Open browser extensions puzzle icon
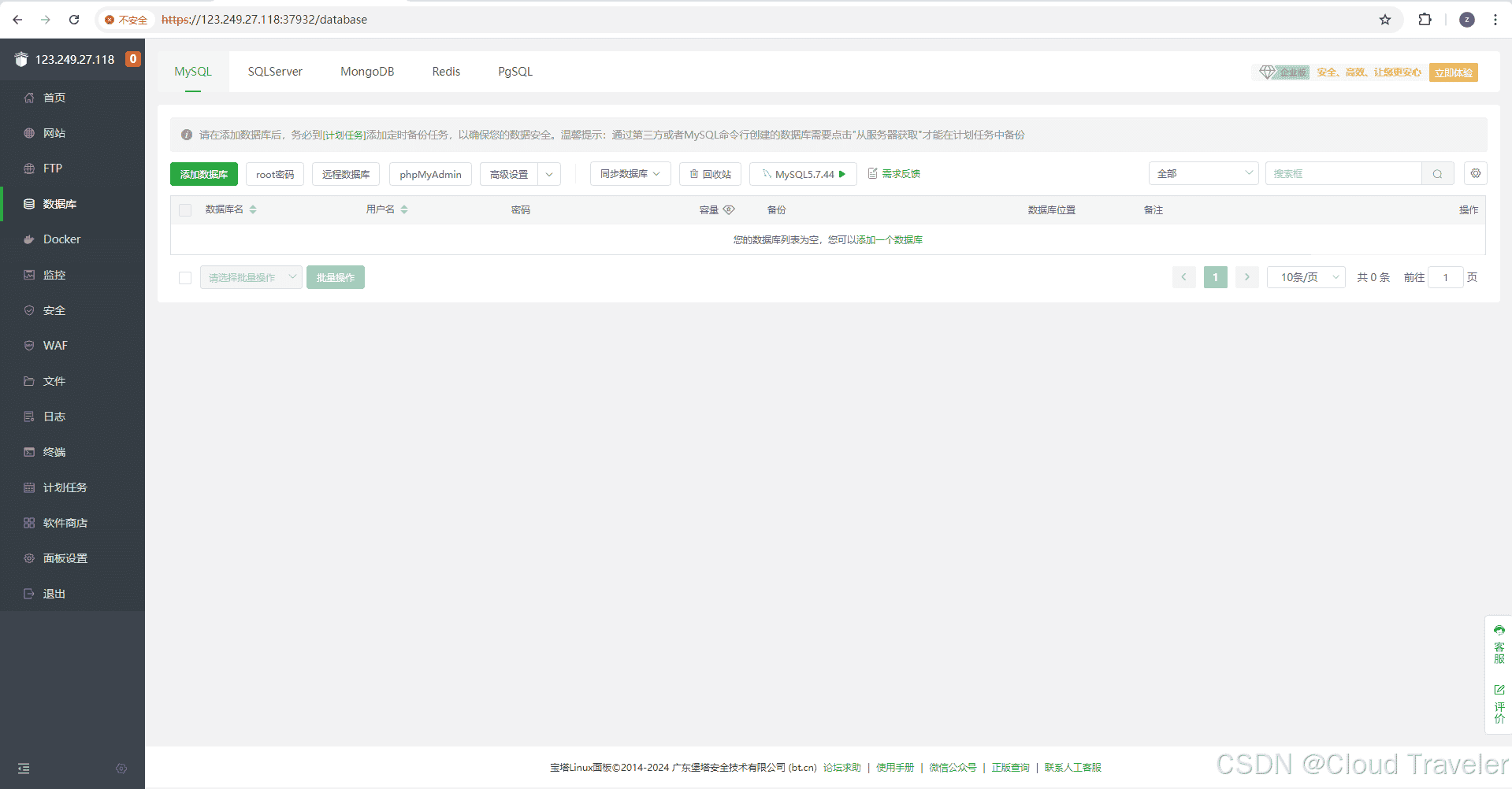 pyautogui.click(x=1425, y=20)
